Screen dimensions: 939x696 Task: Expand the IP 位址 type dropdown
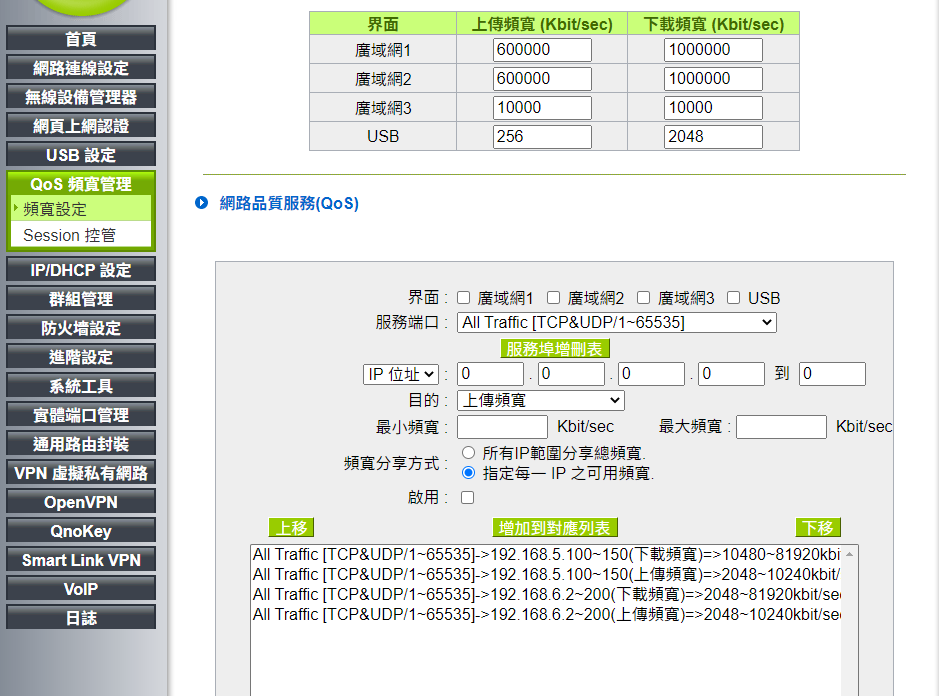(x=401, y=374)
